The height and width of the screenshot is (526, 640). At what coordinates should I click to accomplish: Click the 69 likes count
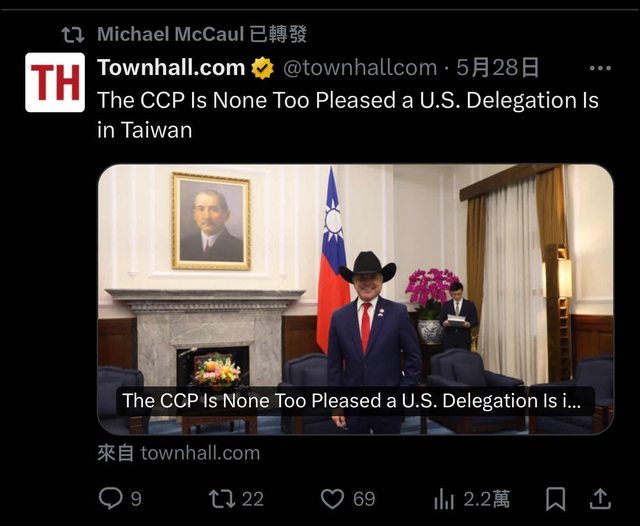[x=364, y=499]
